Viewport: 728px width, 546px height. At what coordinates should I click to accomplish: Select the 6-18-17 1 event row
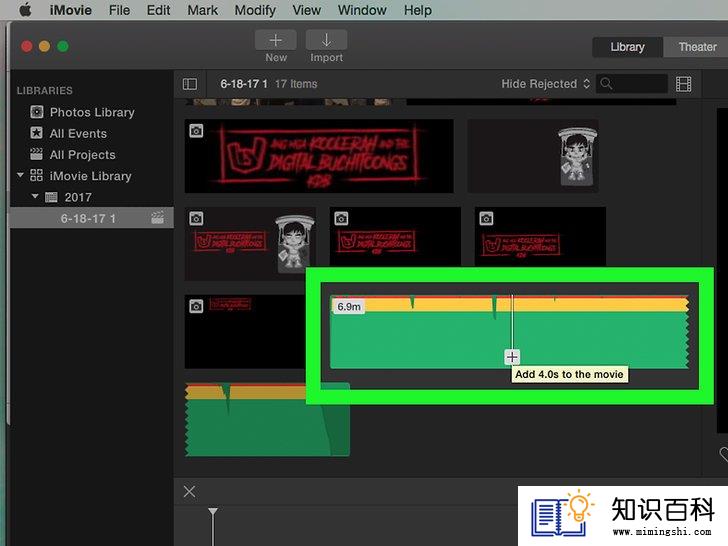click(91, 218)
